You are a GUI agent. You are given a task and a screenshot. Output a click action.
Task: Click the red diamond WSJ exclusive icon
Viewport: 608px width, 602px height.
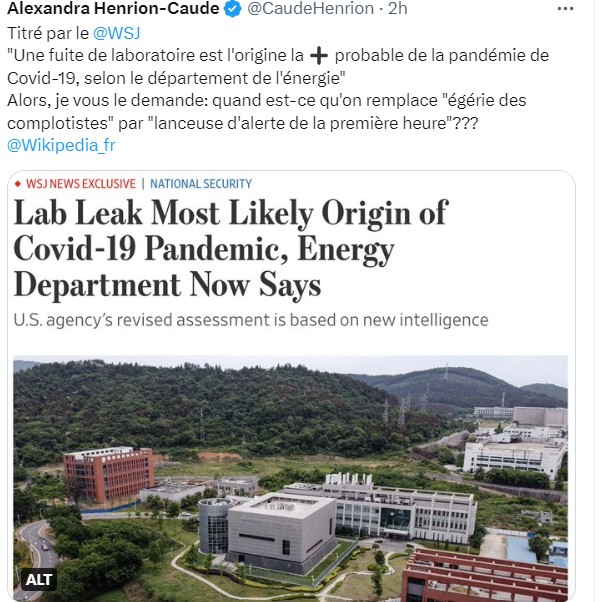(x=18, y=184)
